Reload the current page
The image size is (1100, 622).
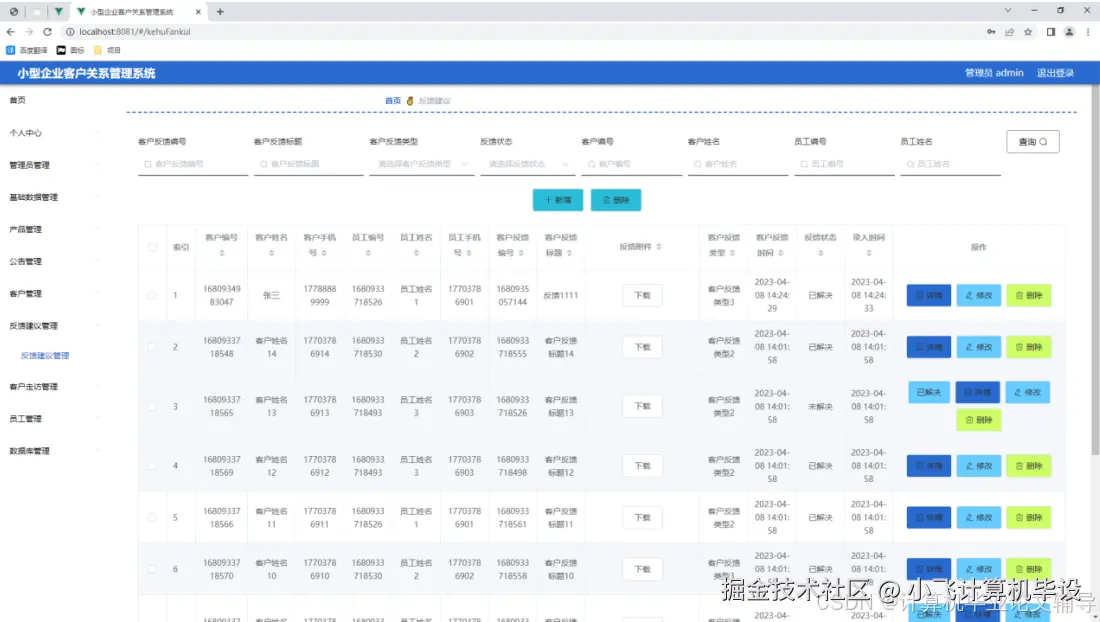[x=47, y=32]
